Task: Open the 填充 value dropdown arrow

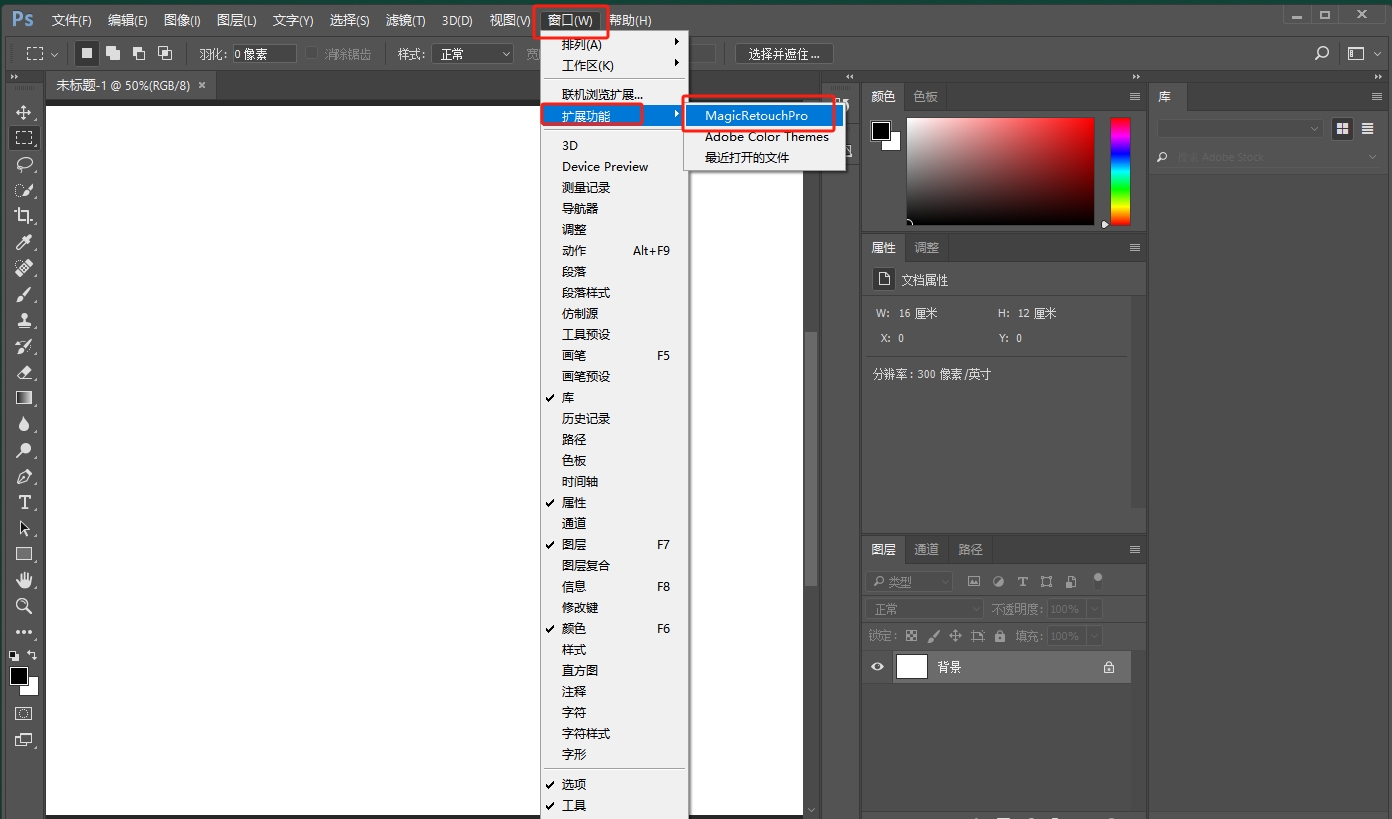Action: pos(1094,636)
